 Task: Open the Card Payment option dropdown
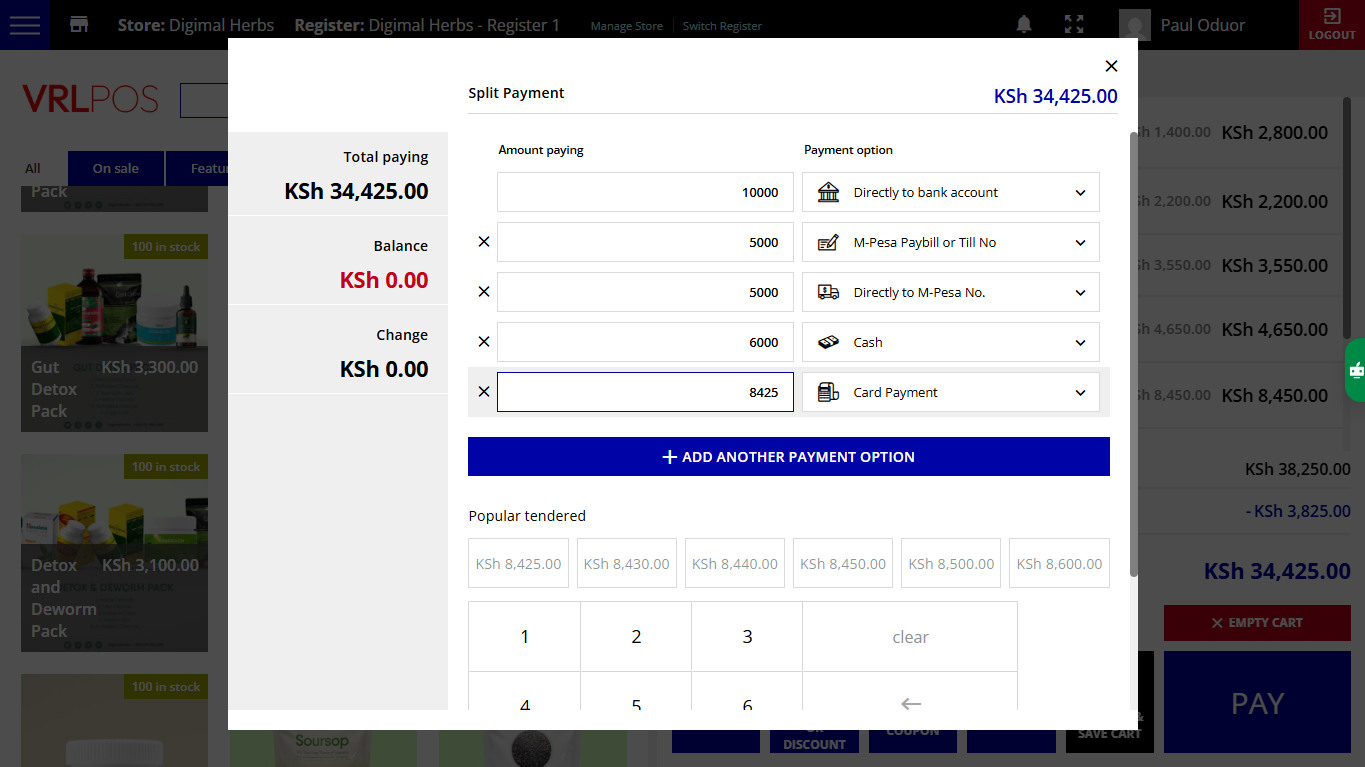click(x=950, y=392)
